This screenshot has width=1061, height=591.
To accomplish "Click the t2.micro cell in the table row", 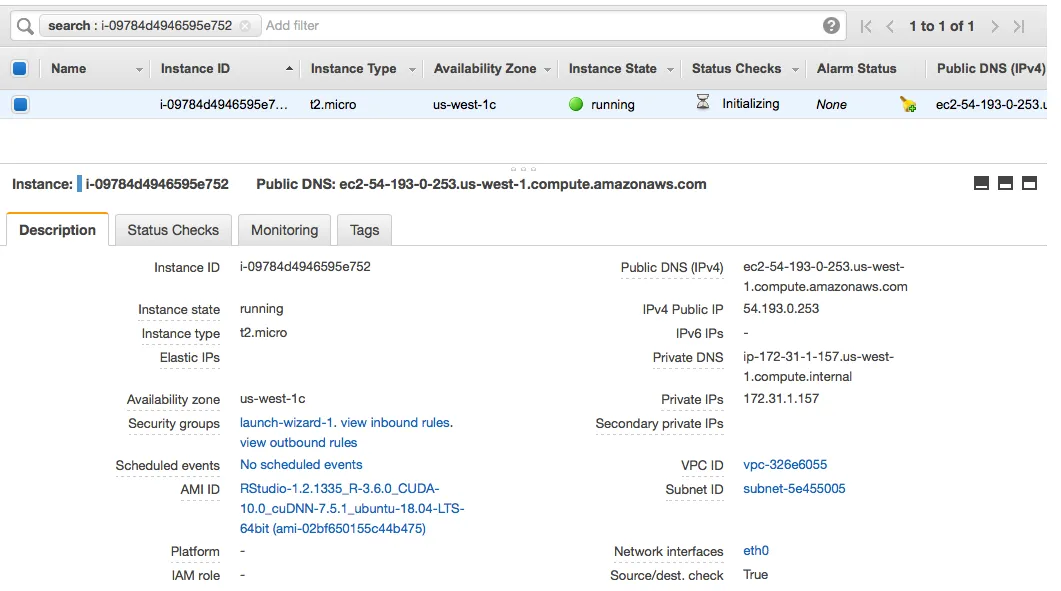I will [333, 104].
